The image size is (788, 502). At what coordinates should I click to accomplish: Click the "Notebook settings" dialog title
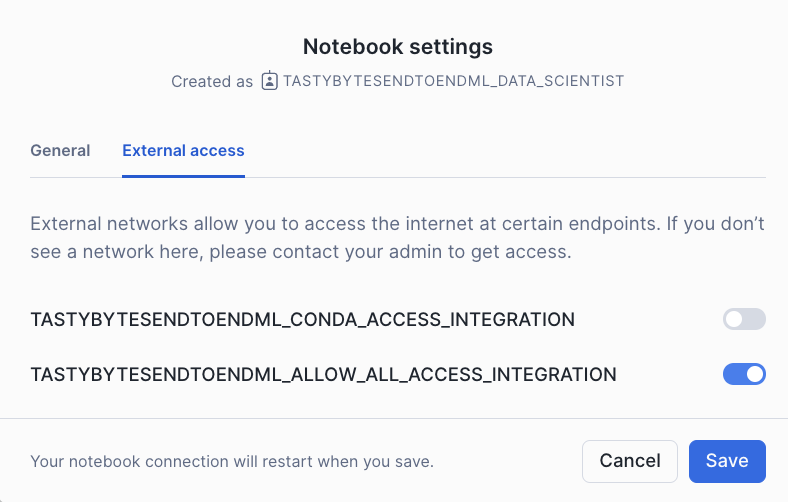tap(398, 47)
